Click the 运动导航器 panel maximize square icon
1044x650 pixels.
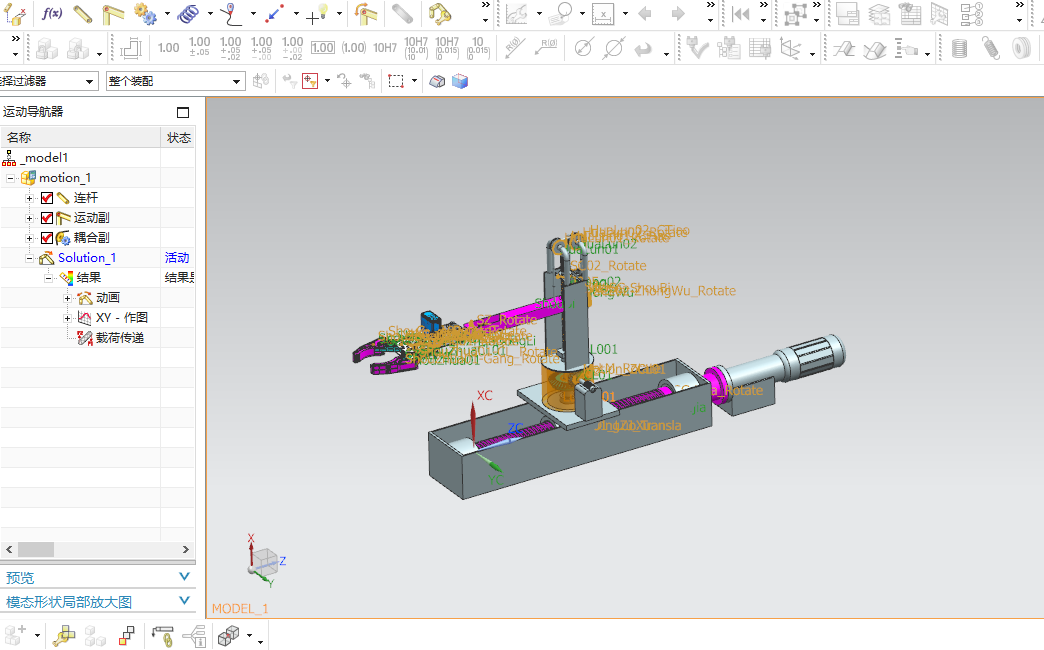183,113
